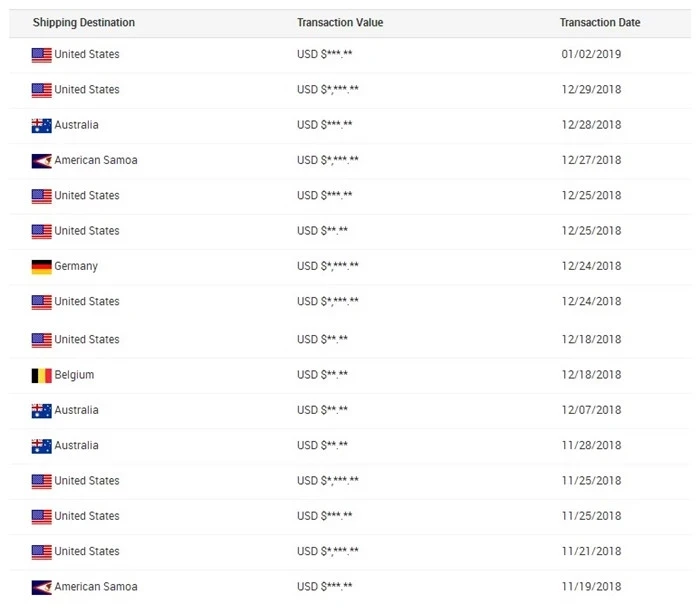Click the Australia flag in the 11/28/2018 row

coord(41,446)
